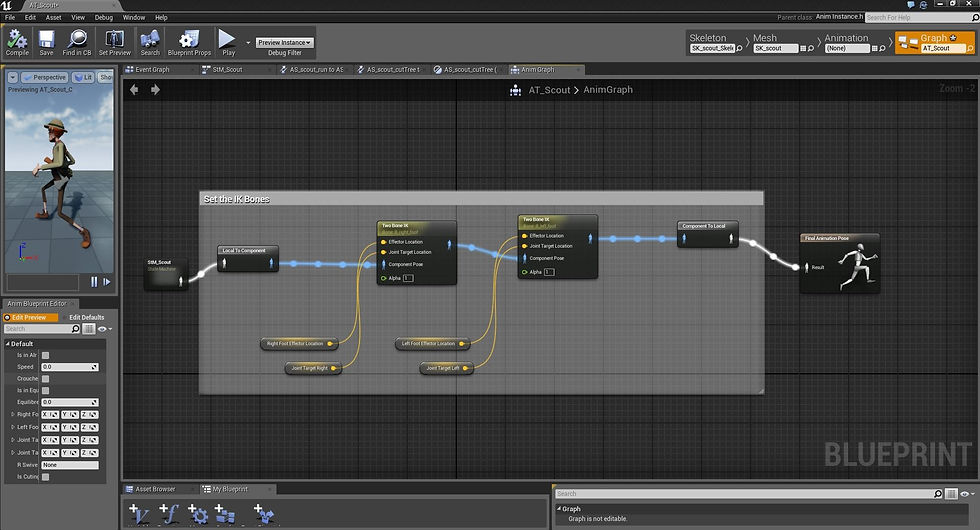Add a new macro with gear icon
Image resolution: width=980 pixels, height=530 pixels.
click(198, 514)
